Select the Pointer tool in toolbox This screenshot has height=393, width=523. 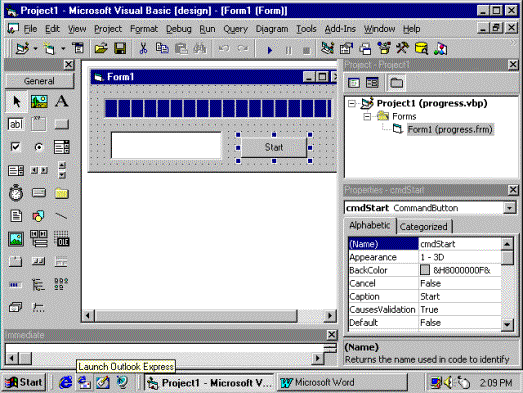[x=16, y=101]
